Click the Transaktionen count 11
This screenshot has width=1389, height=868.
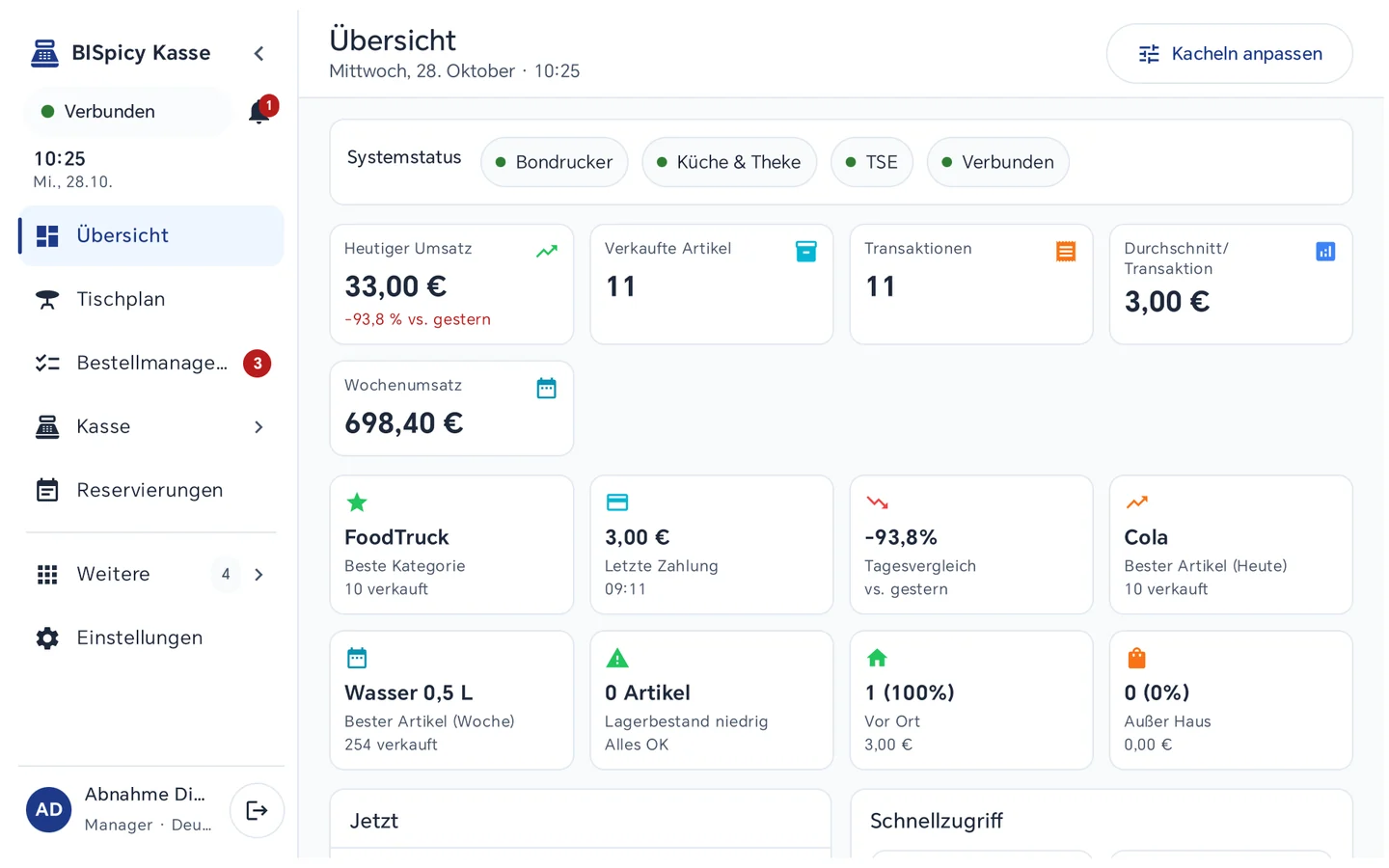click(x=881, y=286)
